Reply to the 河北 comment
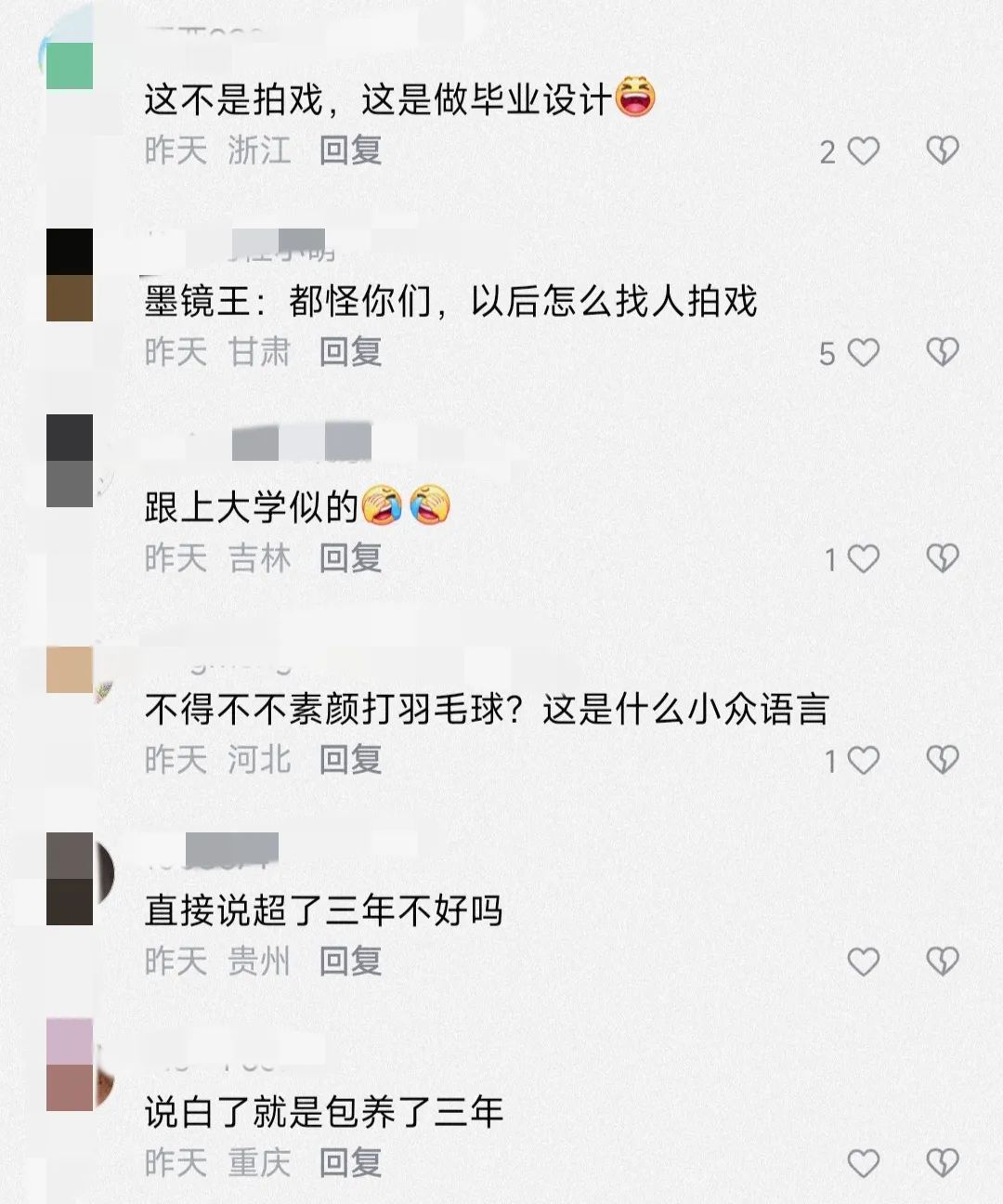 point(350,760)
